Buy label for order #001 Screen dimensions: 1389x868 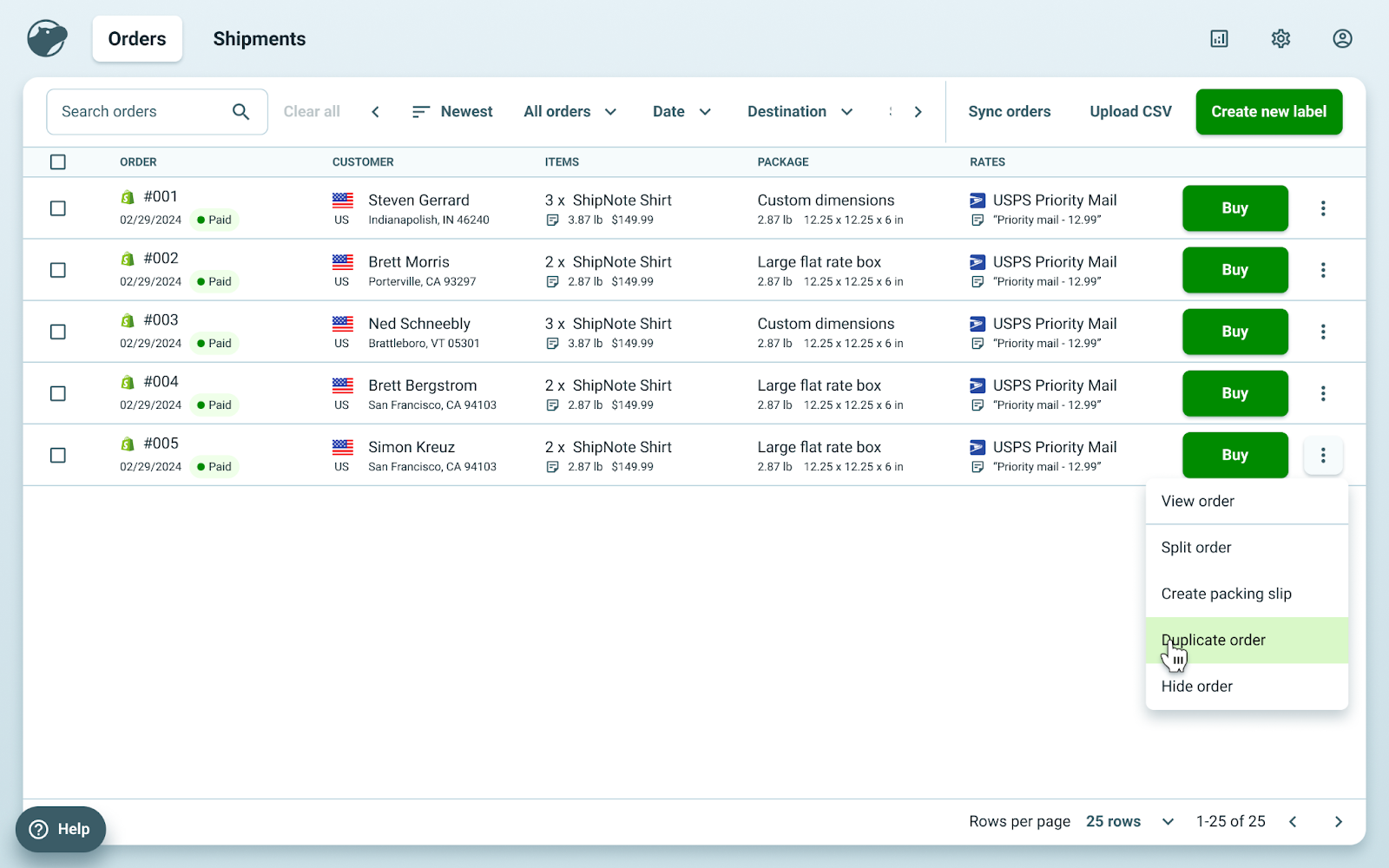tap(1235, 208)
